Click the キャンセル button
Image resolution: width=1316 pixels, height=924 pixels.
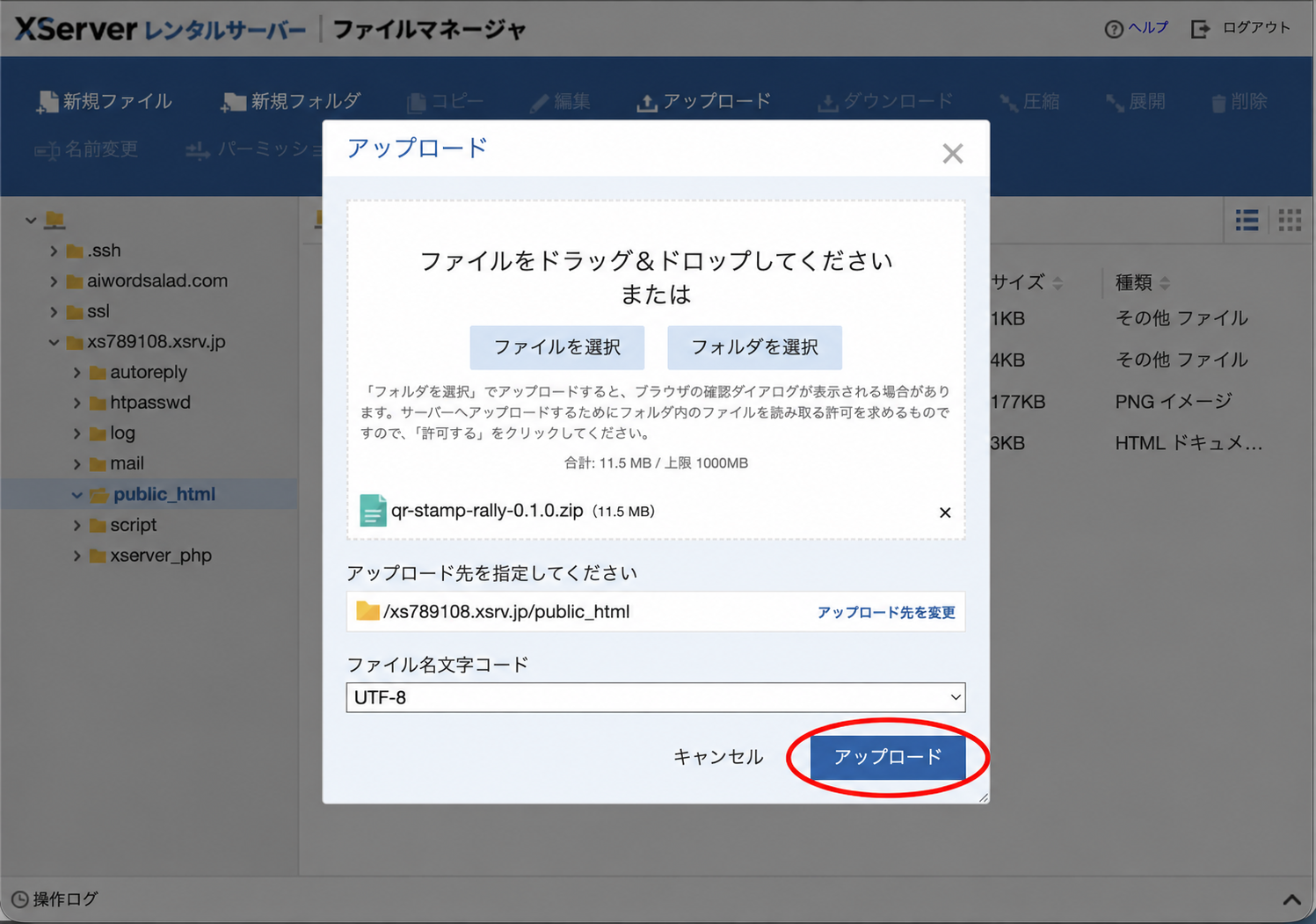coord(718,757)
